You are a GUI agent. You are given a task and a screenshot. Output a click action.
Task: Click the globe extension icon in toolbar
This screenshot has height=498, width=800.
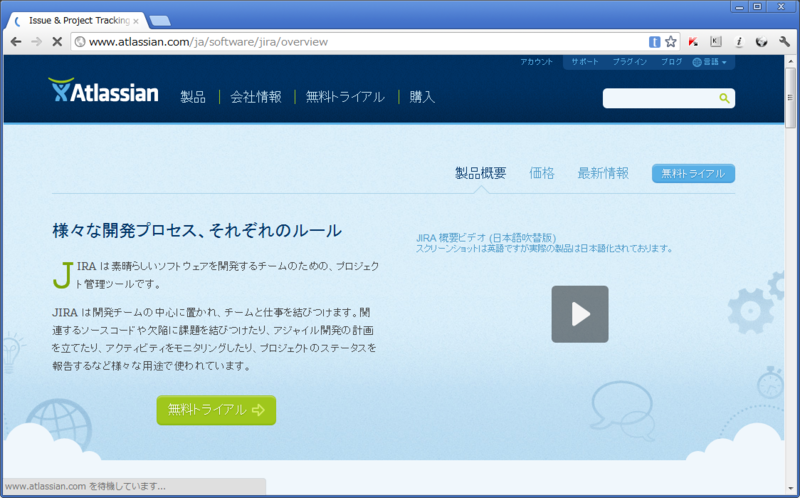click(761, 42)
